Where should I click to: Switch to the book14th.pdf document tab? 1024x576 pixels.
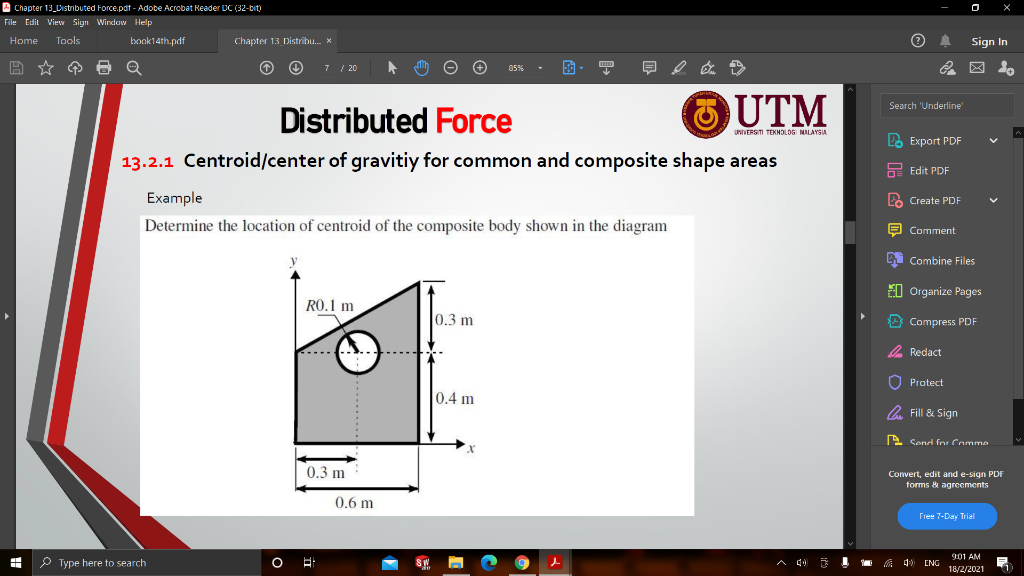coord(160,41)
